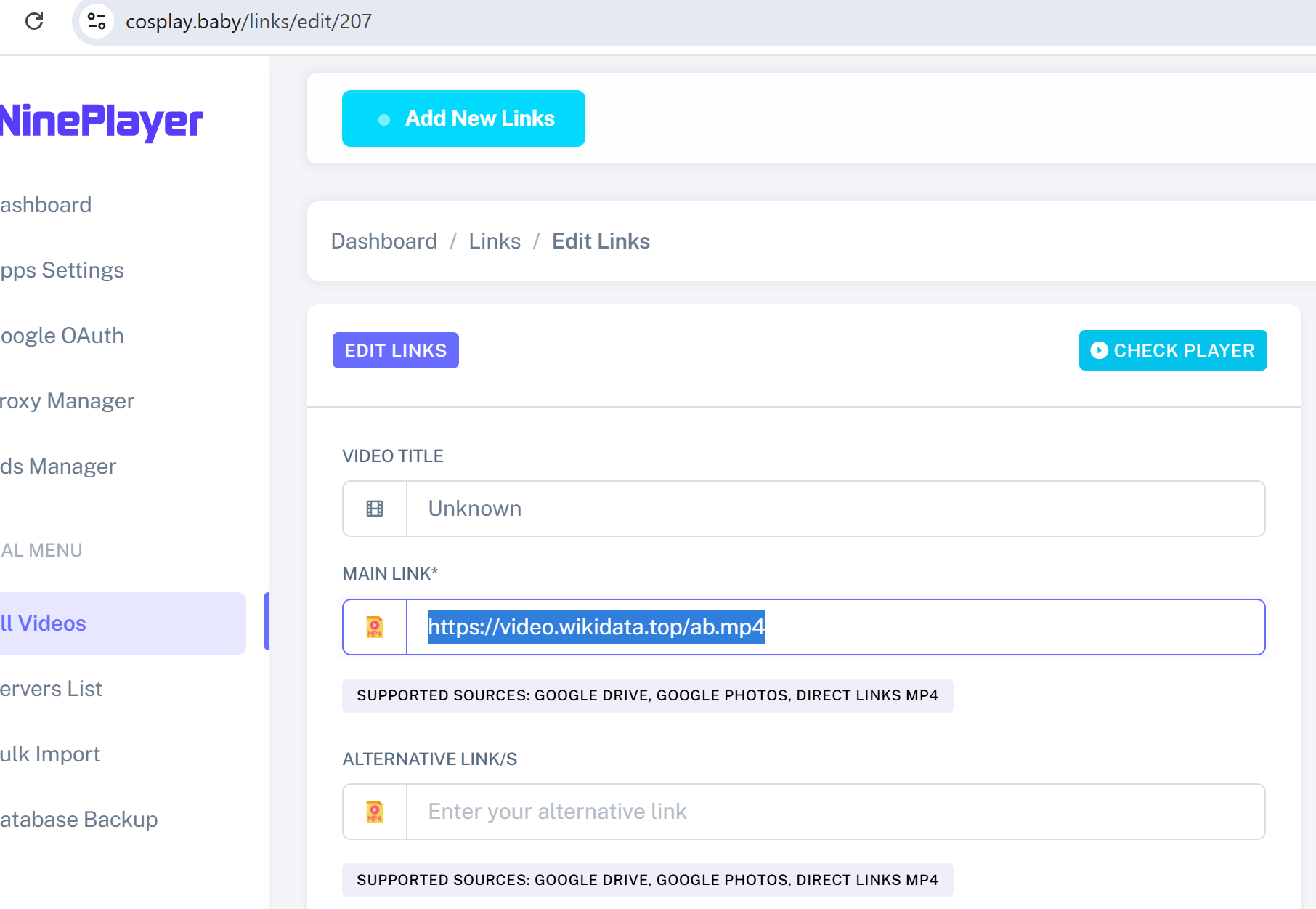This screenshot has width=1316, height=909.
Task: Focus the Video Title field containing Unknown
Action: 835,509
